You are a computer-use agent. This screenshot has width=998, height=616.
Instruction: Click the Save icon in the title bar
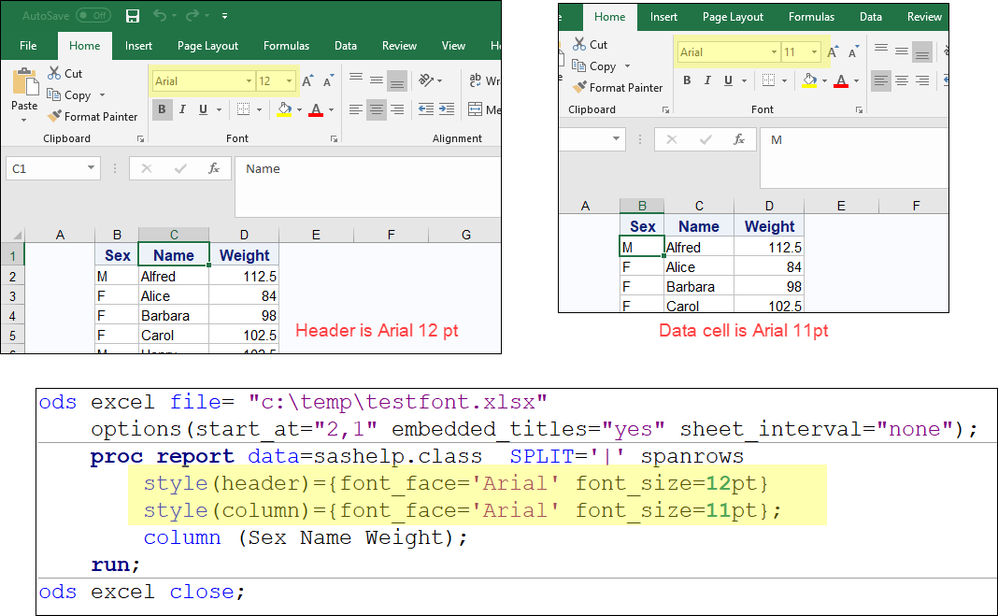point(133,16)
